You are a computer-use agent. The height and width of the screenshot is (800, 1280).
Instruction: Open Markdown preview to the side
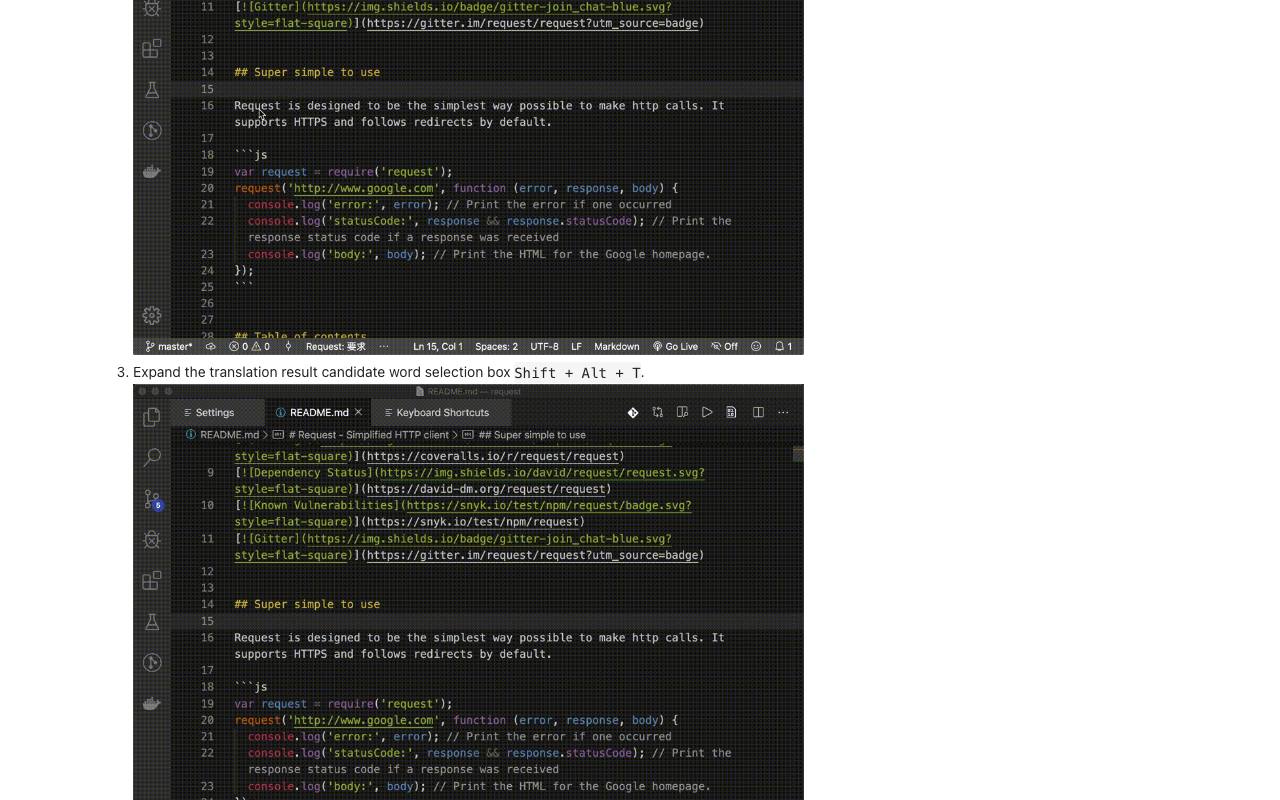click(683, 412)
